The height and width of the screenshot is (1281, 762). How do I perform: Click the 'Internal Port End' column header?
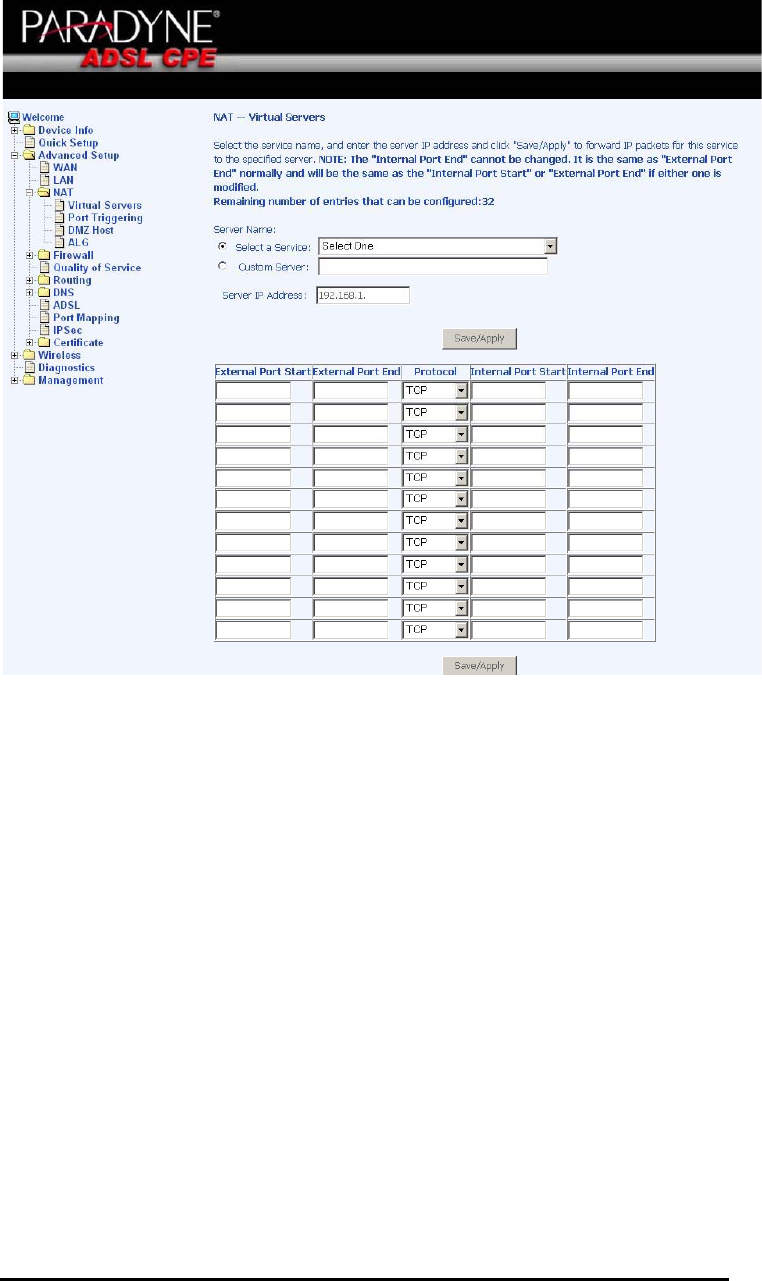tap(611, 371)
